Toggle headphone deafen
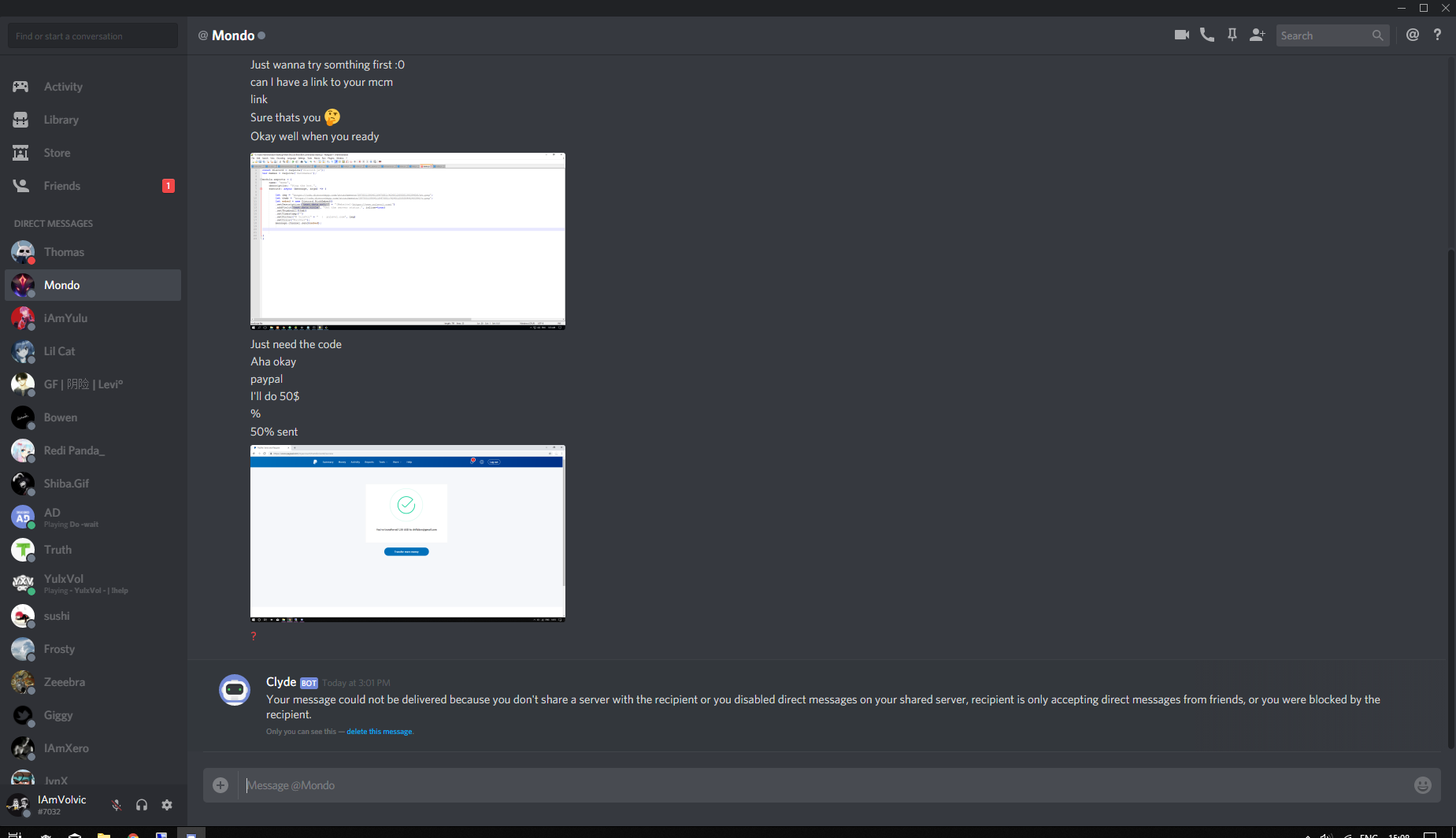Viewport: 1456px width, 838px height. click(x=142, y=805)
